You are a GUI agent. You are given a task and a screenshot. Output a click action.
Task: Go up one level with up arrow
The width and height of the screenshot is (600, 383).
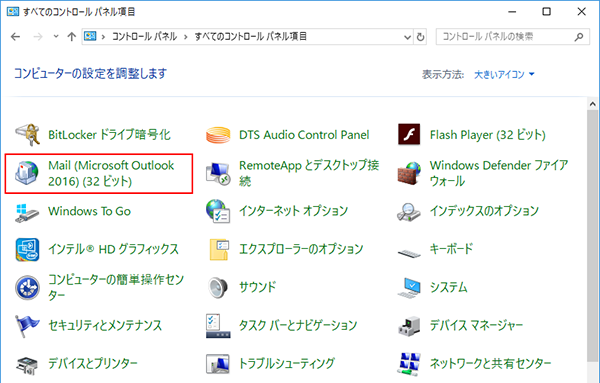tap(72, 37)
